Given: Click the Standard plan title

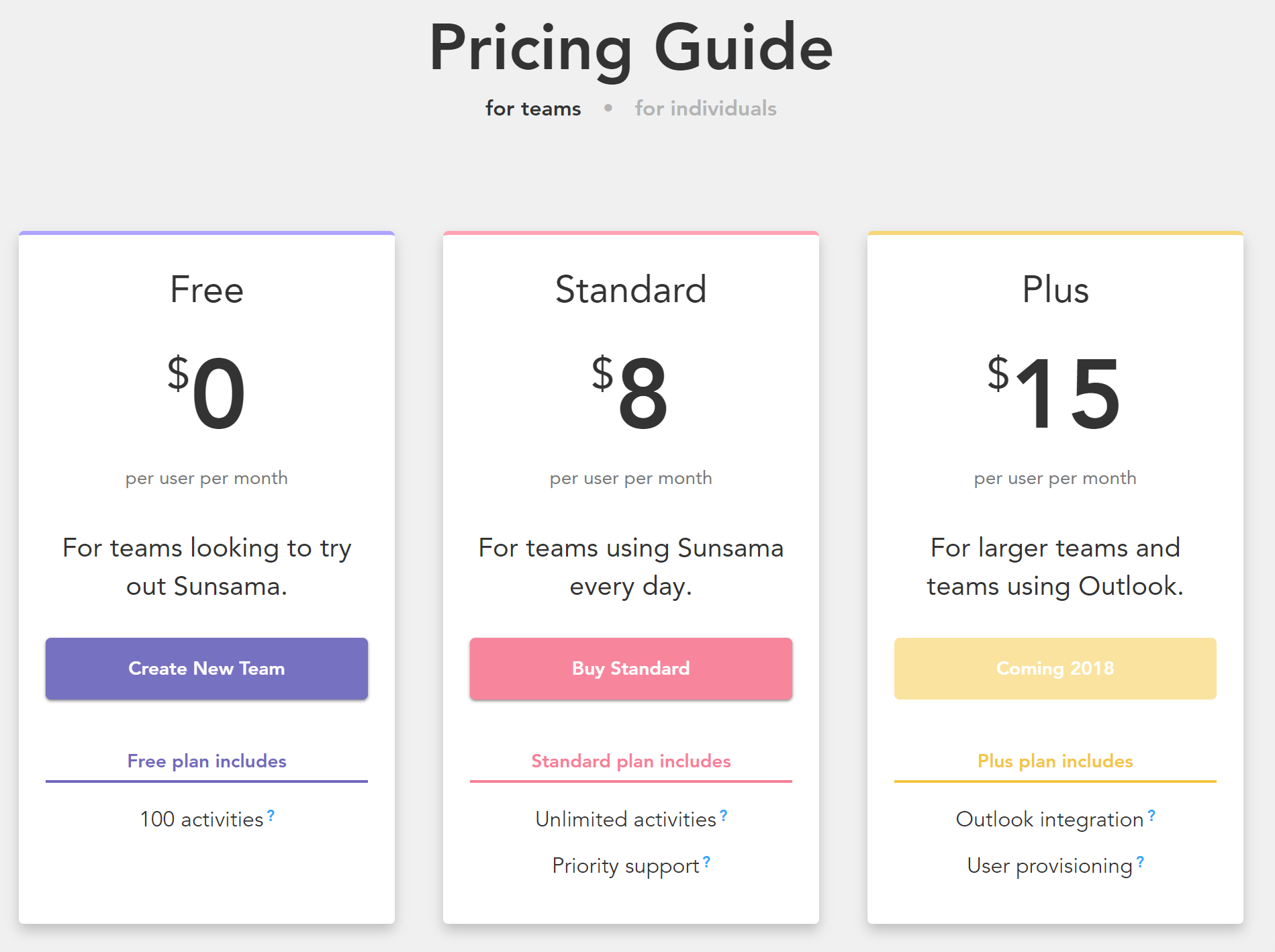Looking at the screenshot, I should [x=630, y=290].
